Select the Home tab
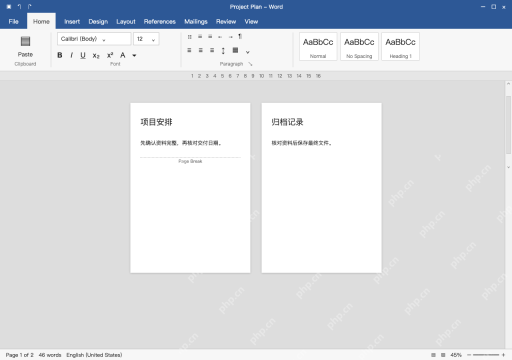This screenshot has width=512, height=360. click(x=41, y=22)
